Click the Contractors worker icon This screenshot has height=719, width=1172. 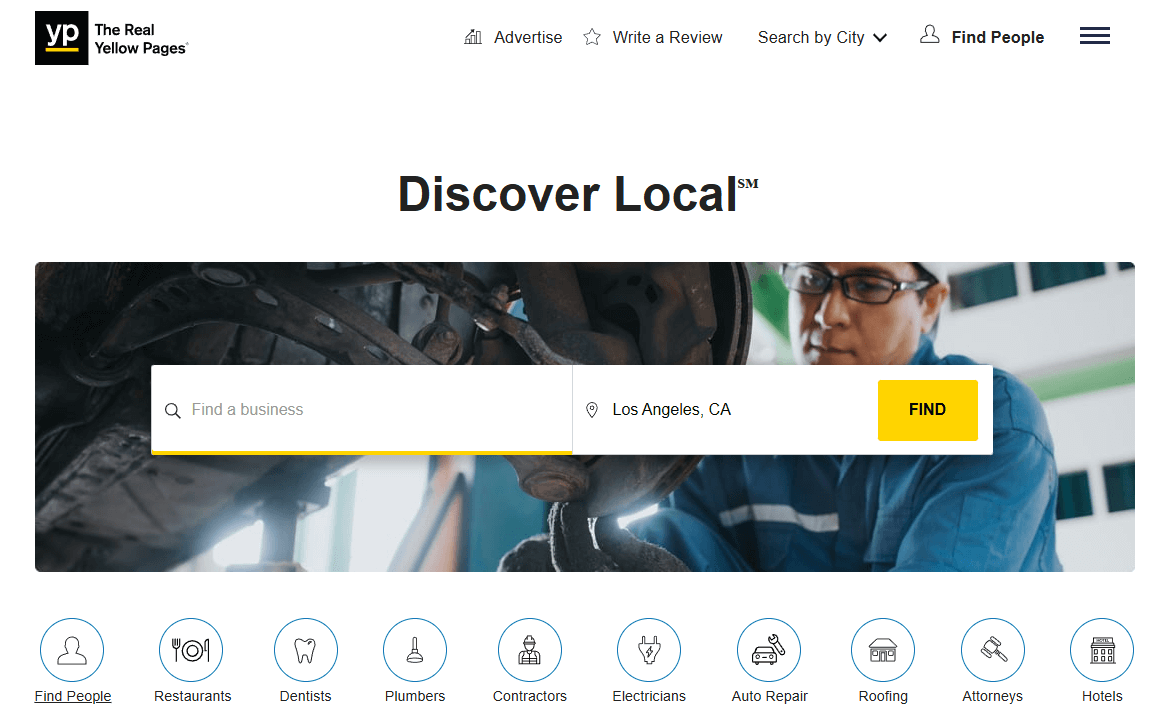point(530,649)
